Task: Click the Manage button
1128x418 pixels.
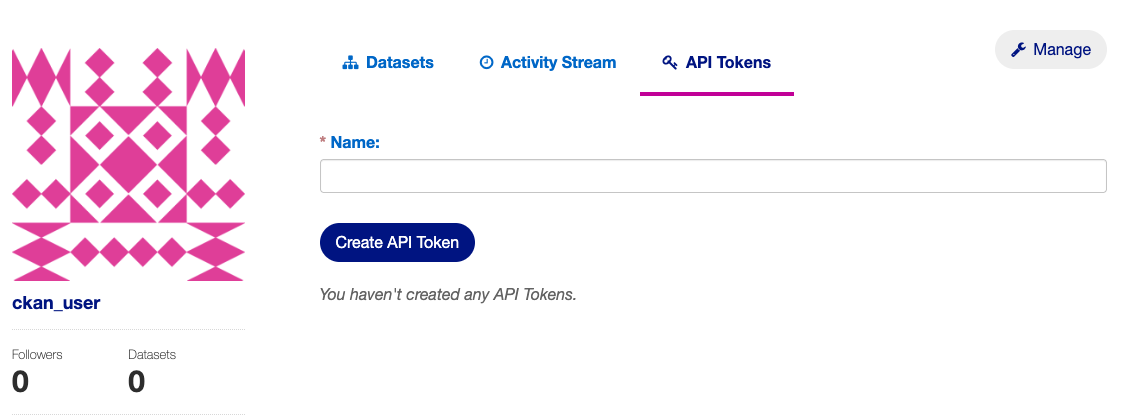Action: (x=1050, y=50)
